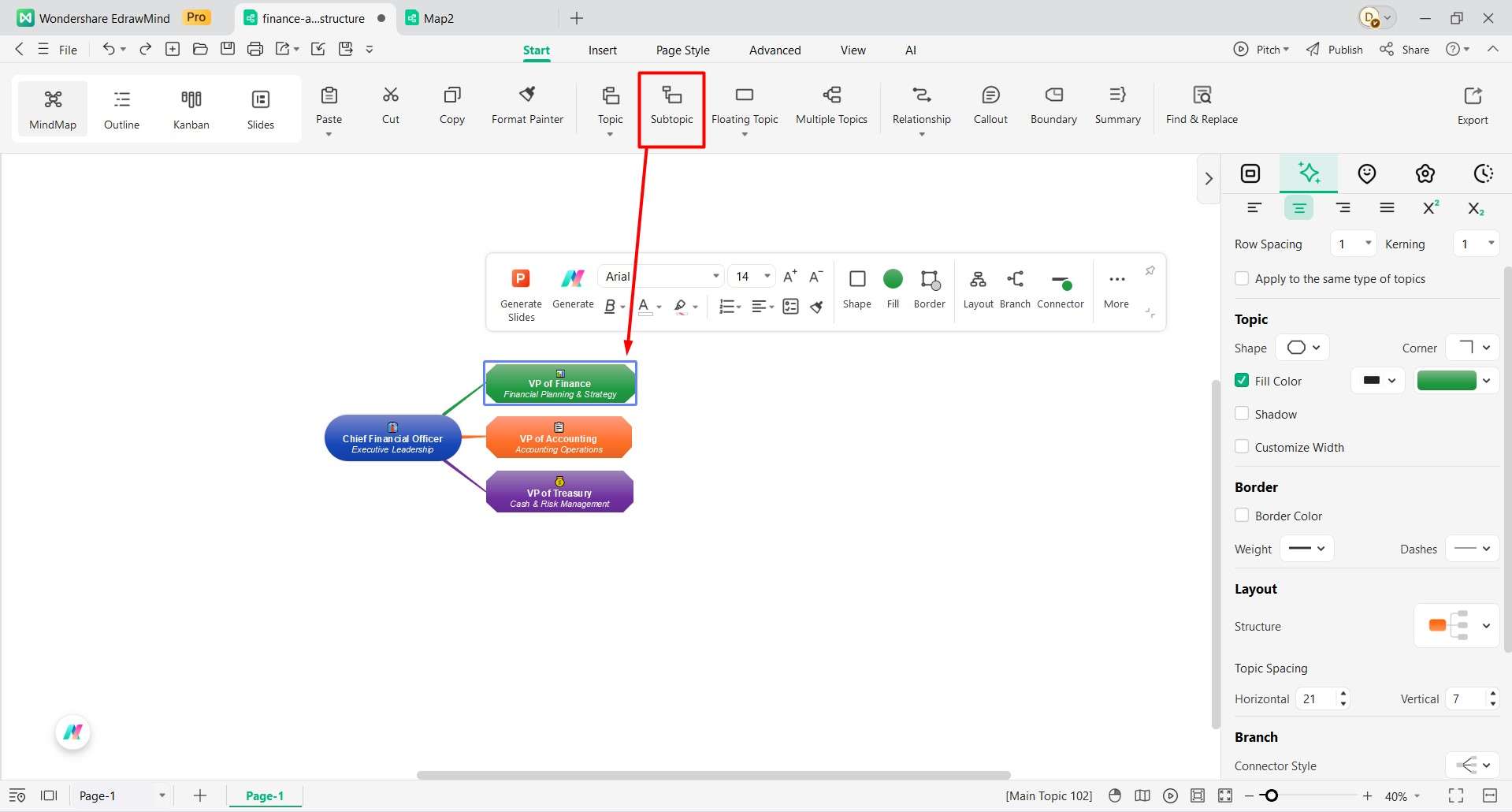Open the Arial font family dropdown
1512x812 pixels.
(661, 276)
